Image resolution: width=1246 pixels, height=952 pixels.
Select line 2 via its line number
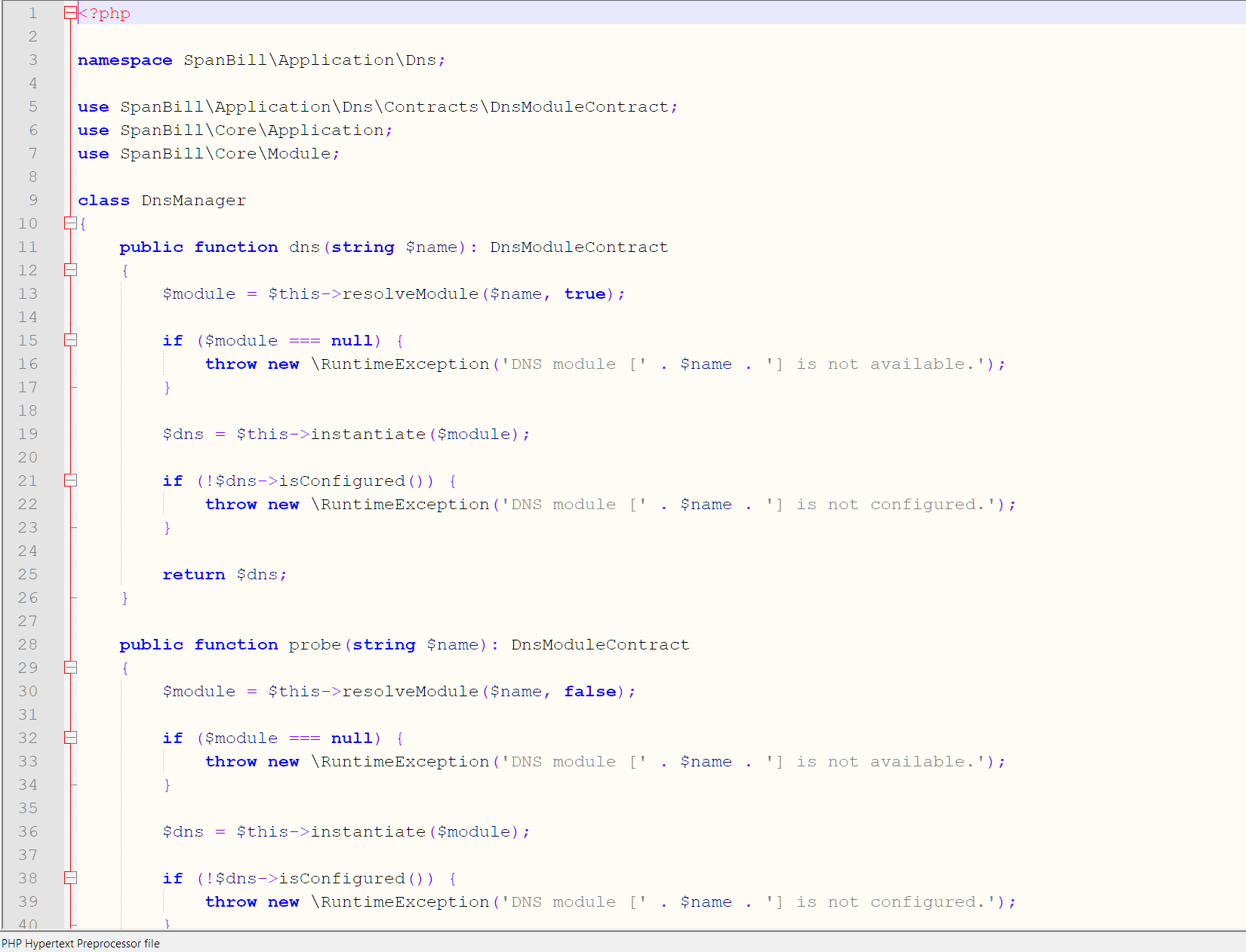pyautogui.click(x=33, y=37)
